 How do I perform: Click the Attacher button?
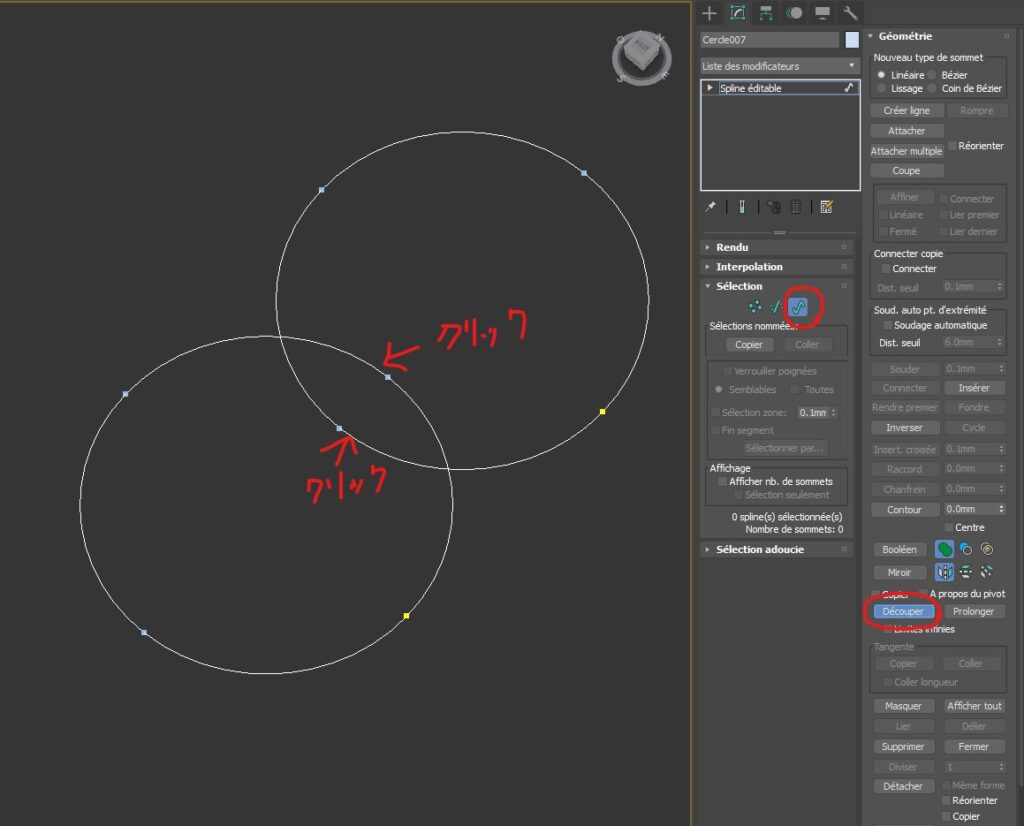906,131
